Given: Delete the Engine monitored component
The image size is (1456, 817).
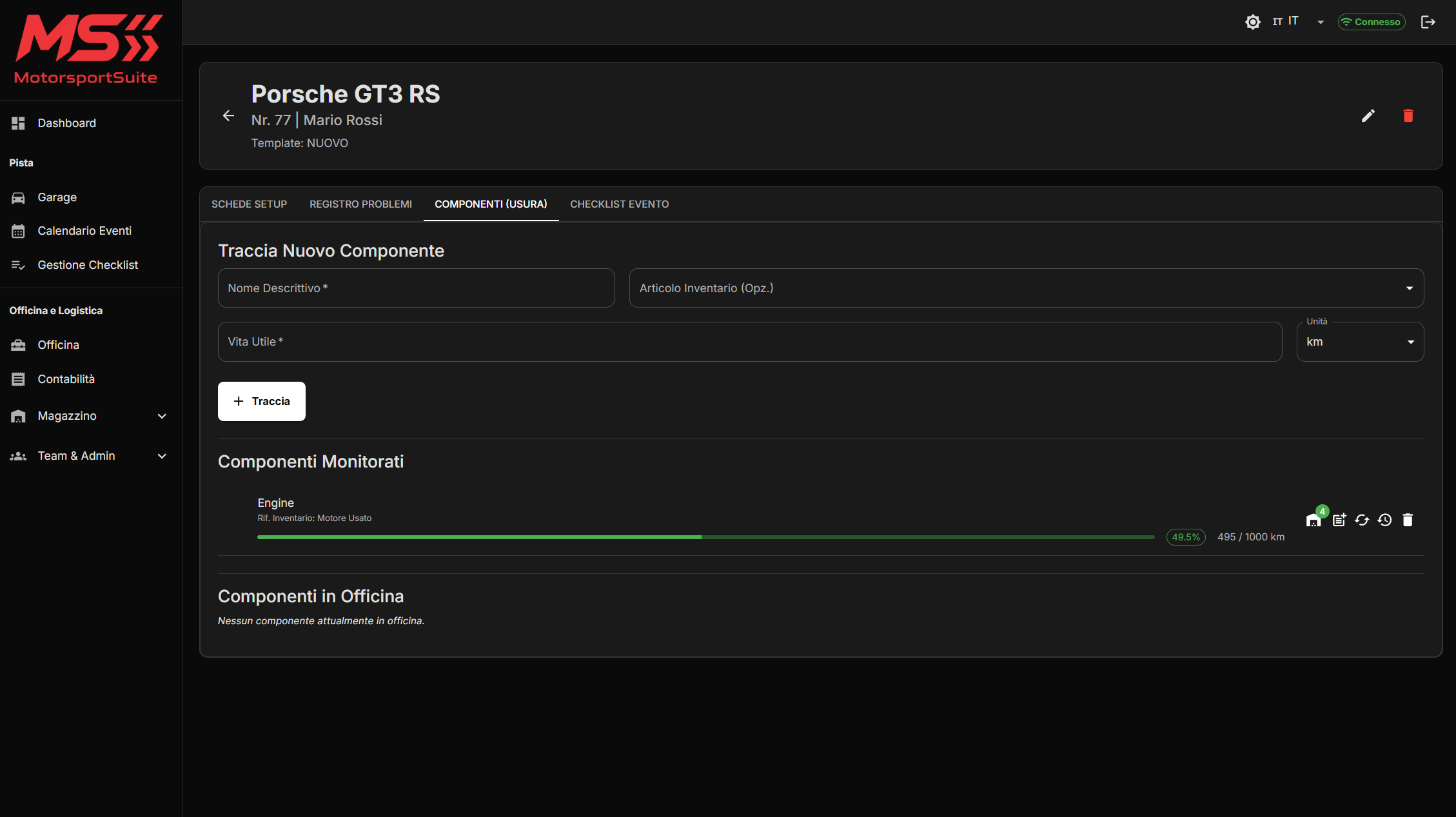Looking at the screenshot, I should (x=1408, y=520).
